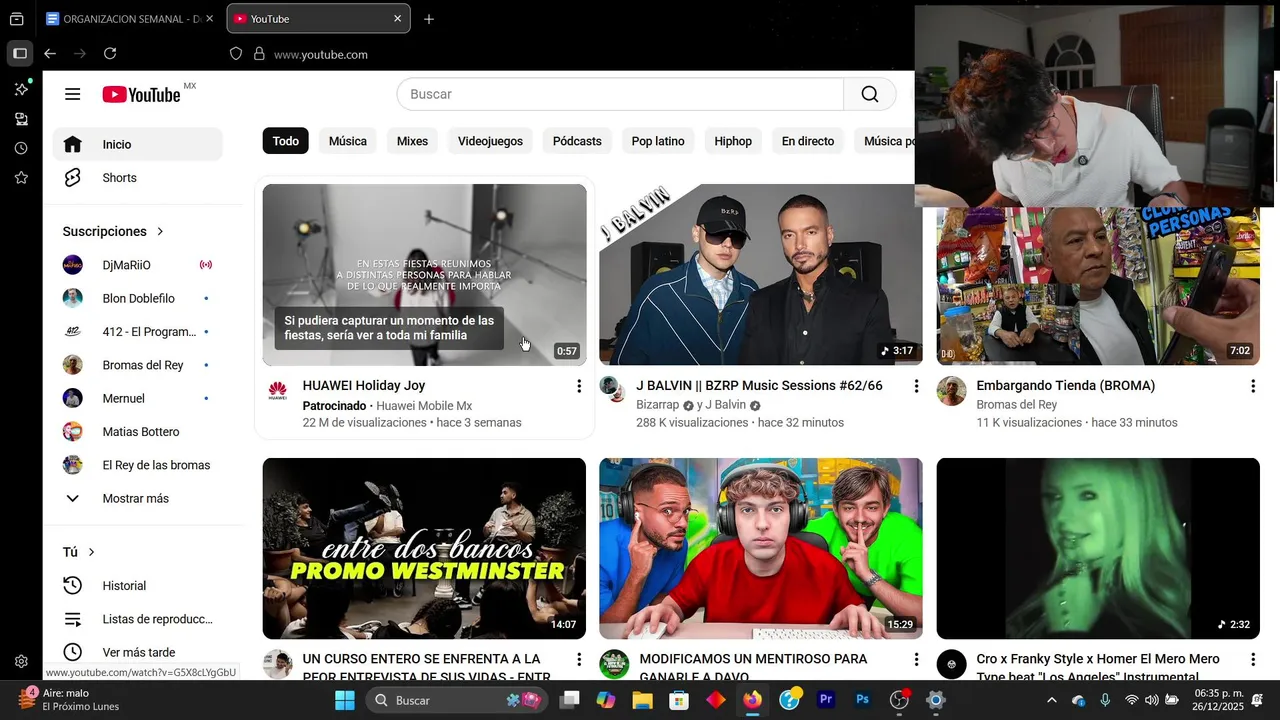The height and width of the screenshot is (720, 1280).
Task: Open options menu for HUAWEI Holiday Joy video
Action: [578, 386]
